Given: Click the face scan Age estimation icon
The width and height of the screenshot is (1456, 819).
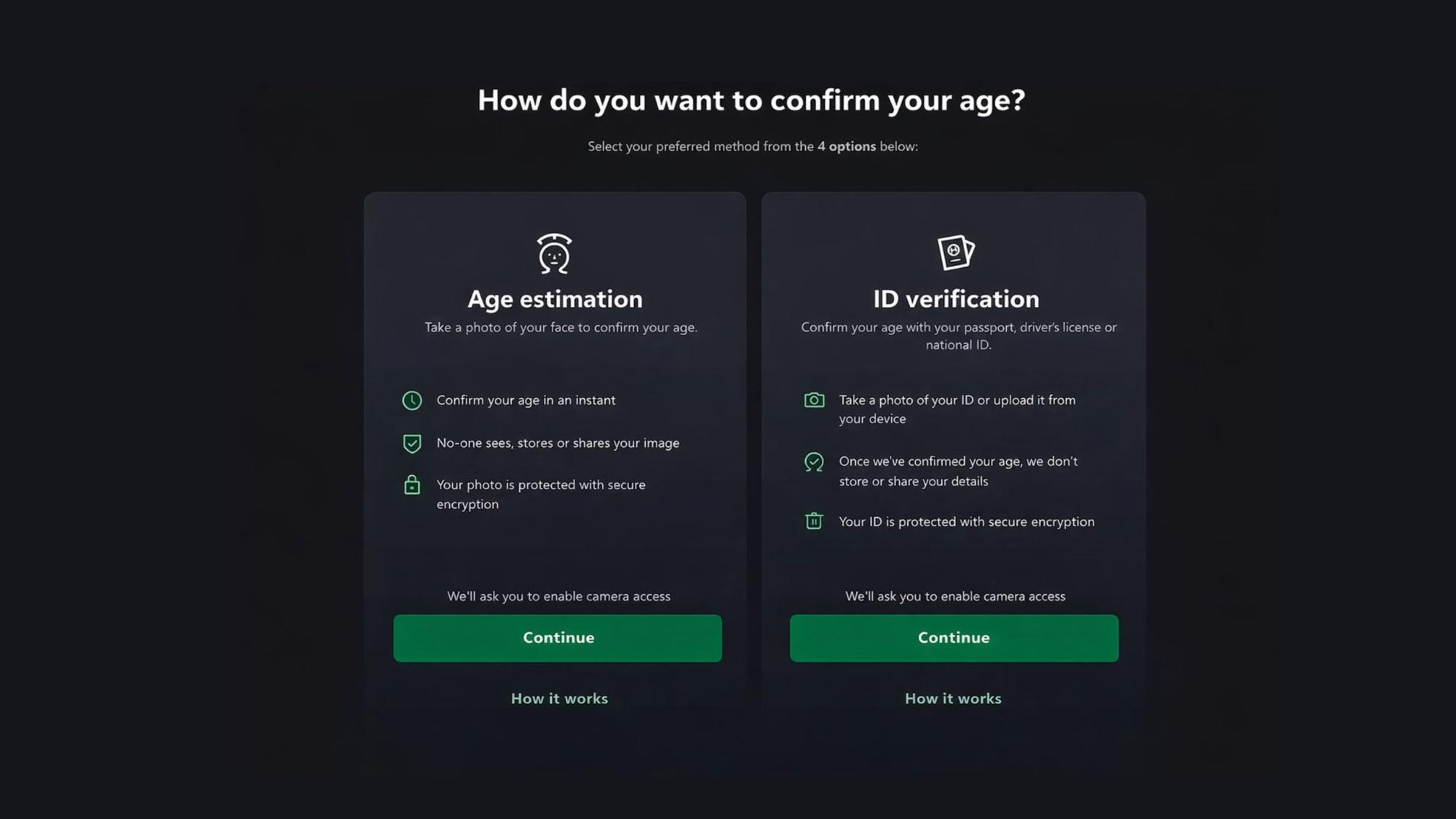Looking at the screenshot, I should tap(554, 253).
